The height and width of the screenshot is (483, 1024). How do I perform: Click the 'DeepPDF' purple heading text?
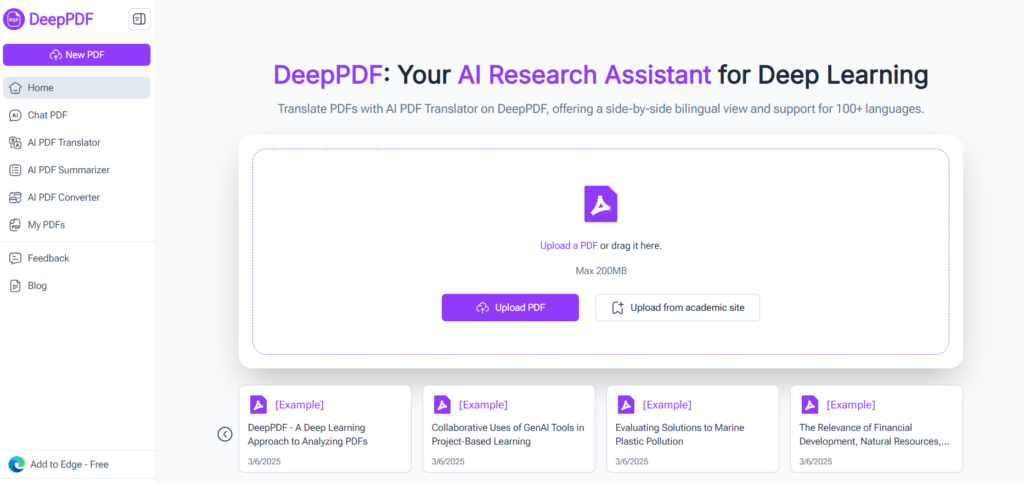click(x=327, y=75)
